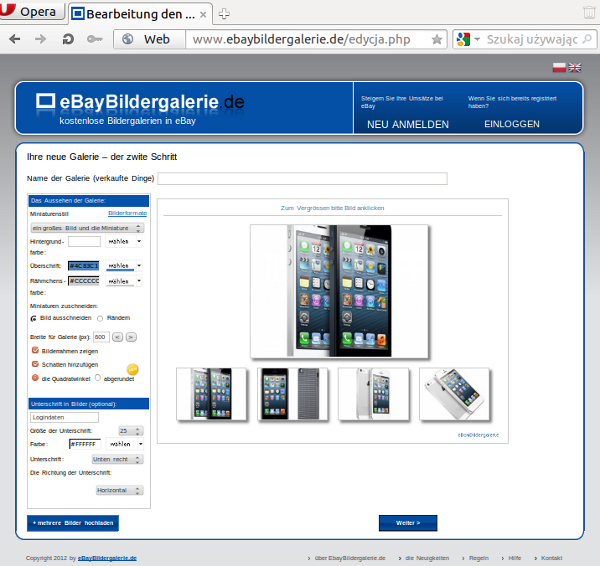Open footer link eBayBildergalerie.de

107,558
